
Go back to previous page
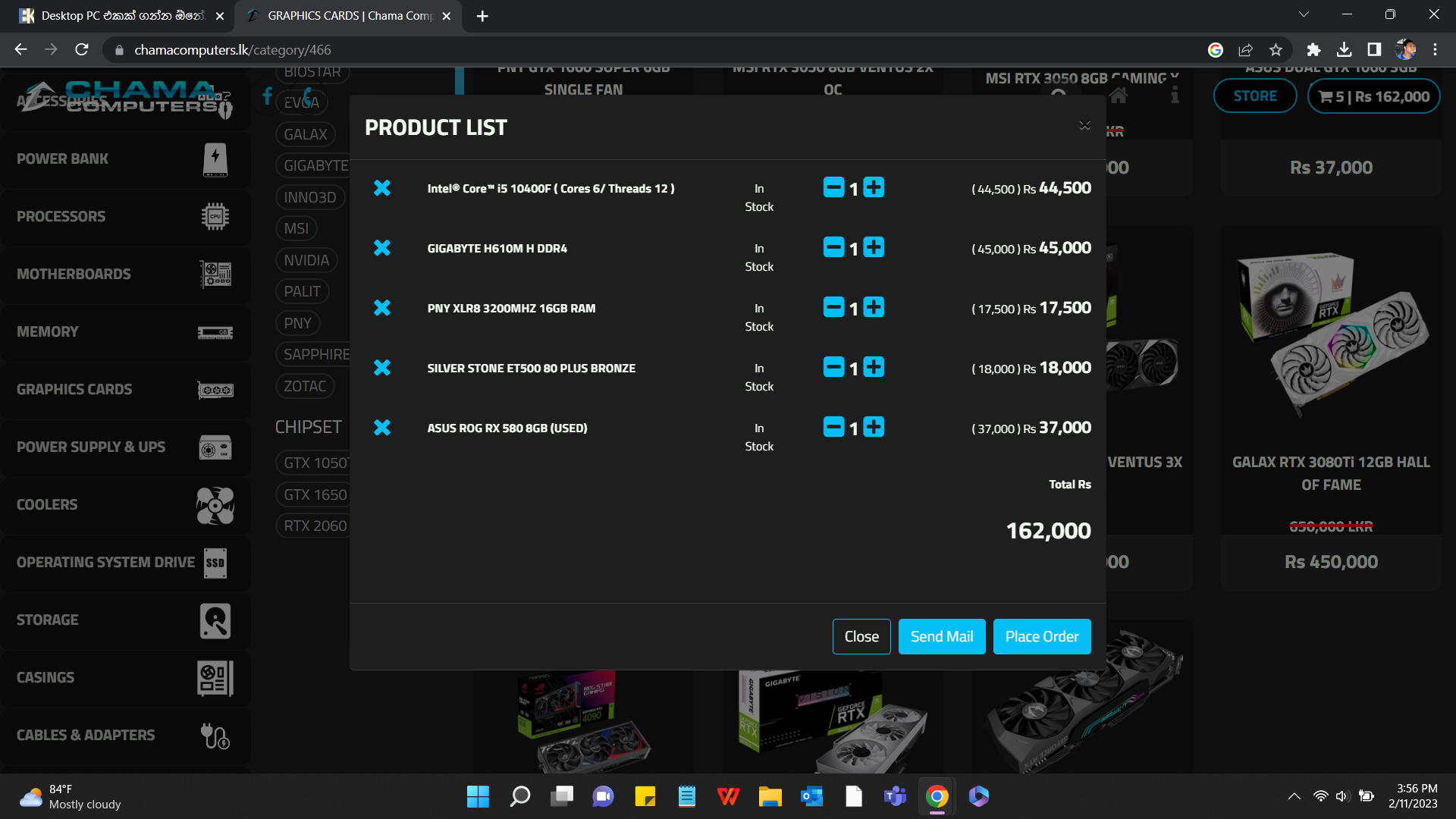pyautogui.click(x=20, y=50)
